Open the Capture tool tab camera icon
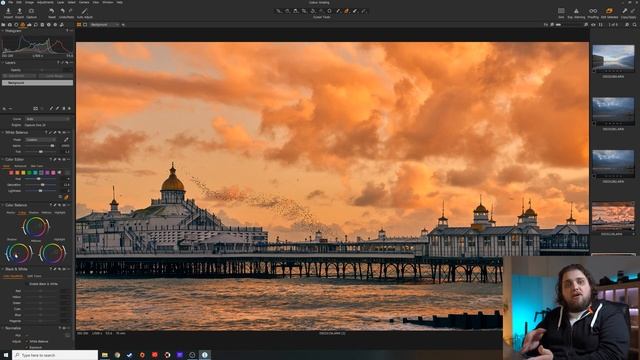Image resolution: width=640 pixels, height=360 pixels. (10, 24)
